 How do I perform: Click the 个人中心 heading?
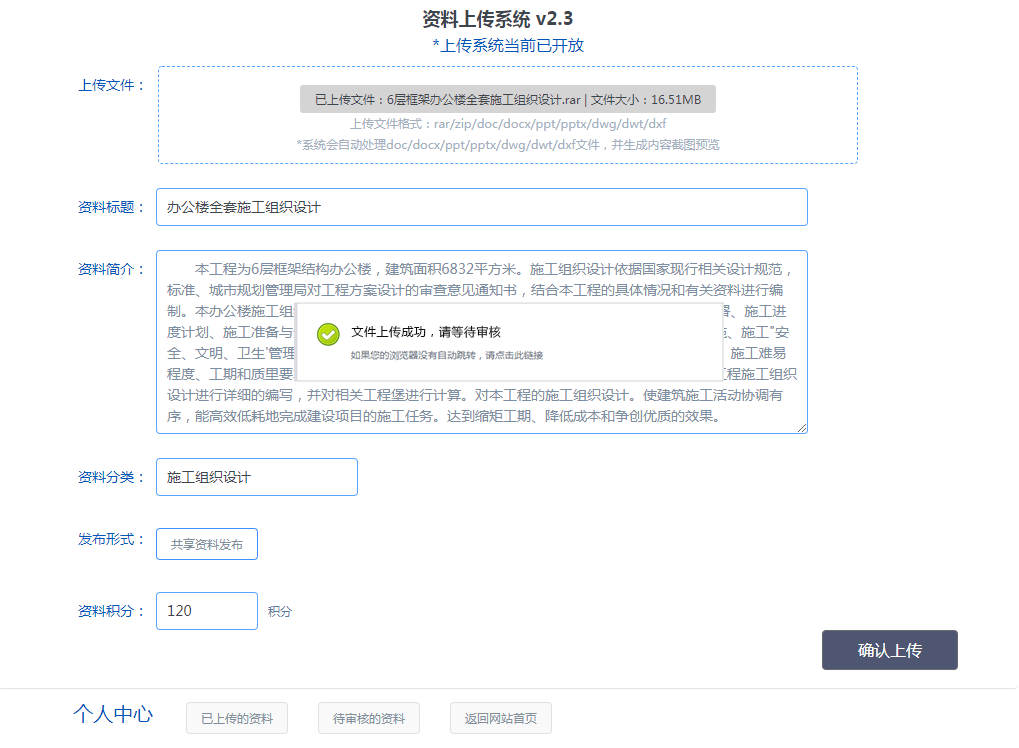click(x=113, y=714)
